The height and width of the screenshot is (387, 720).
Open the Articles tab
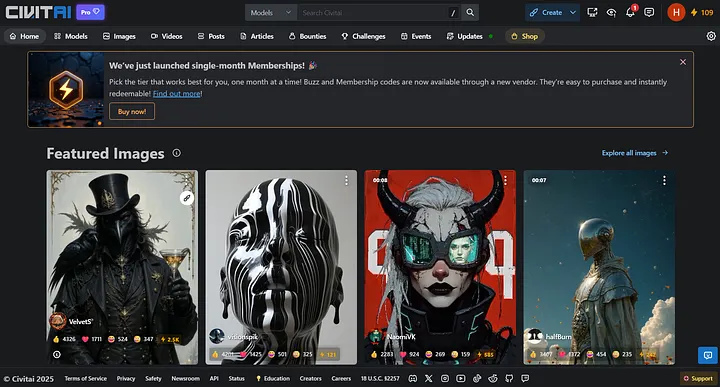coord(257,36)
